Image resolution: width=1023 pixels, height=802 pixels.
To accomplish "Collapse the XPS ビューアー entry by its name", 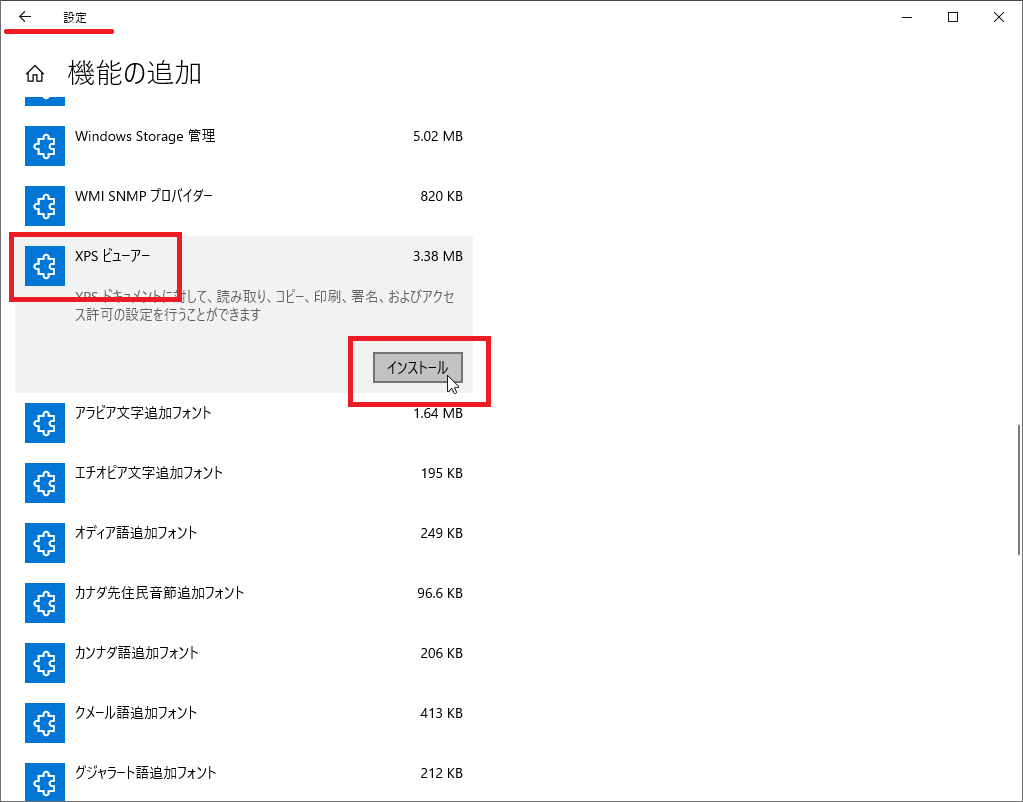I will coord(112,256).
